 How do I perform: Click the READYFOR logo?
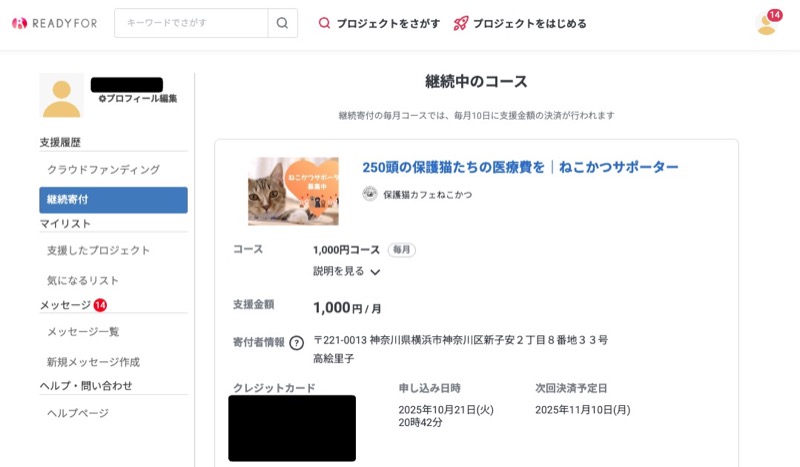click(x=56, y=23)
